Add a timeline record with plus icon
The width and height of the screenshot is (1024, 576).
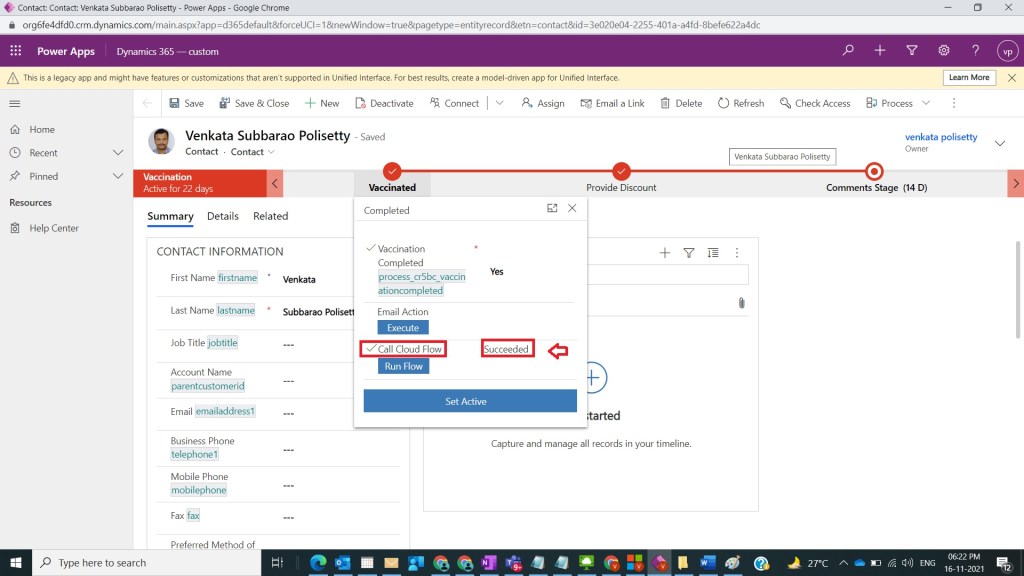coord(665,253)
